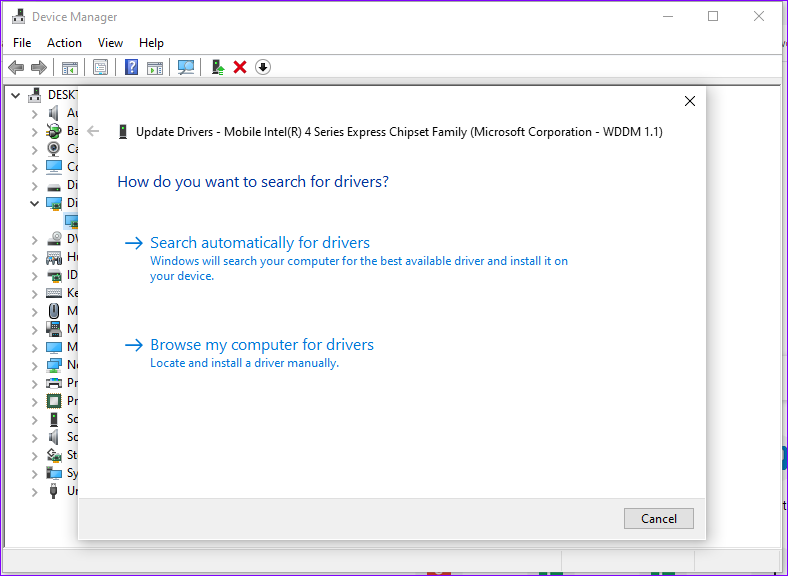The width and height of the screenshot is (788, 576).
Task: Expand the ID node chevron
Action: pos(34,276)
